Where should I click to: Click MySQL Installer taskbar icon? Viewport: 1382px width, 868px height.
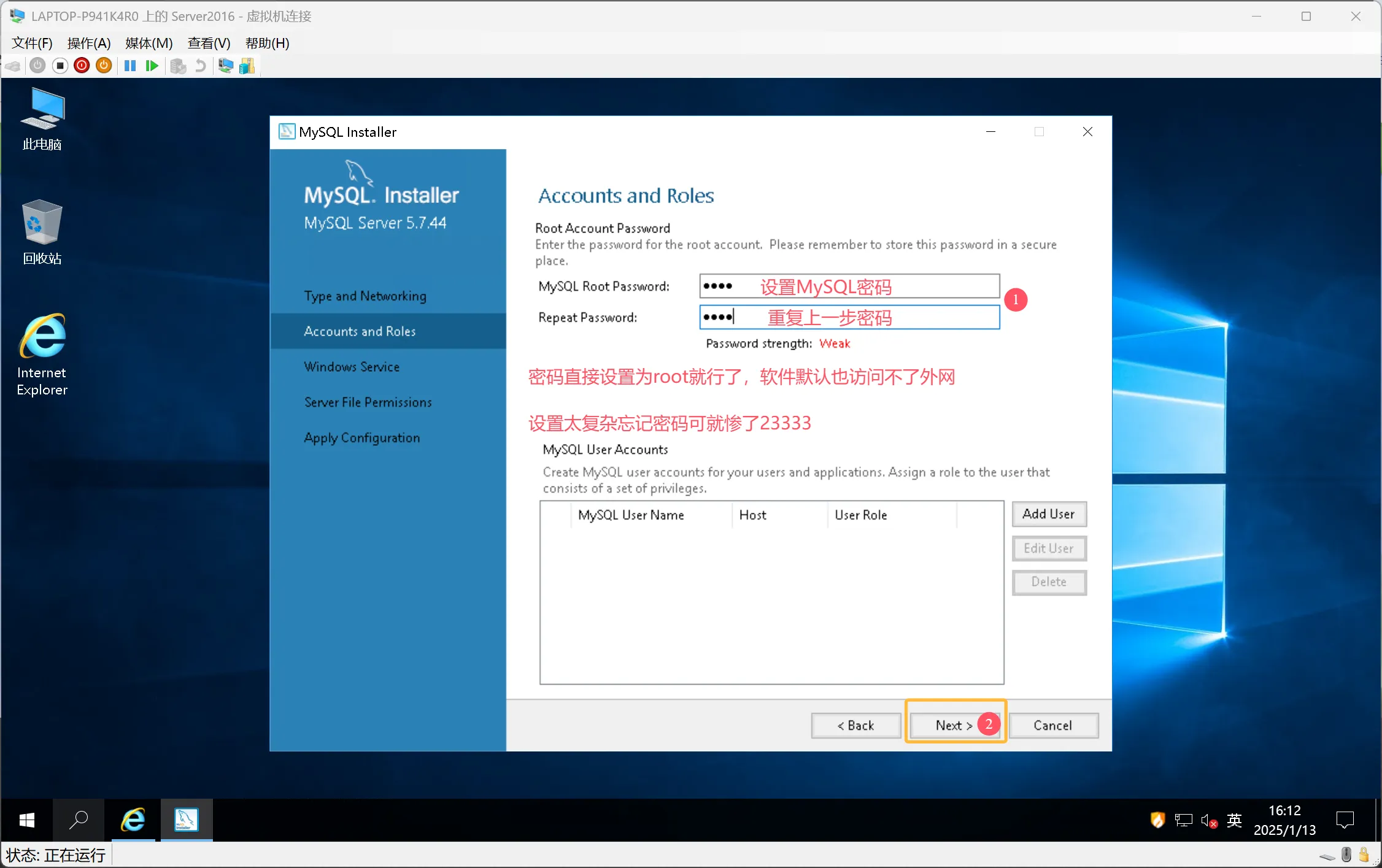pos(187,820)
